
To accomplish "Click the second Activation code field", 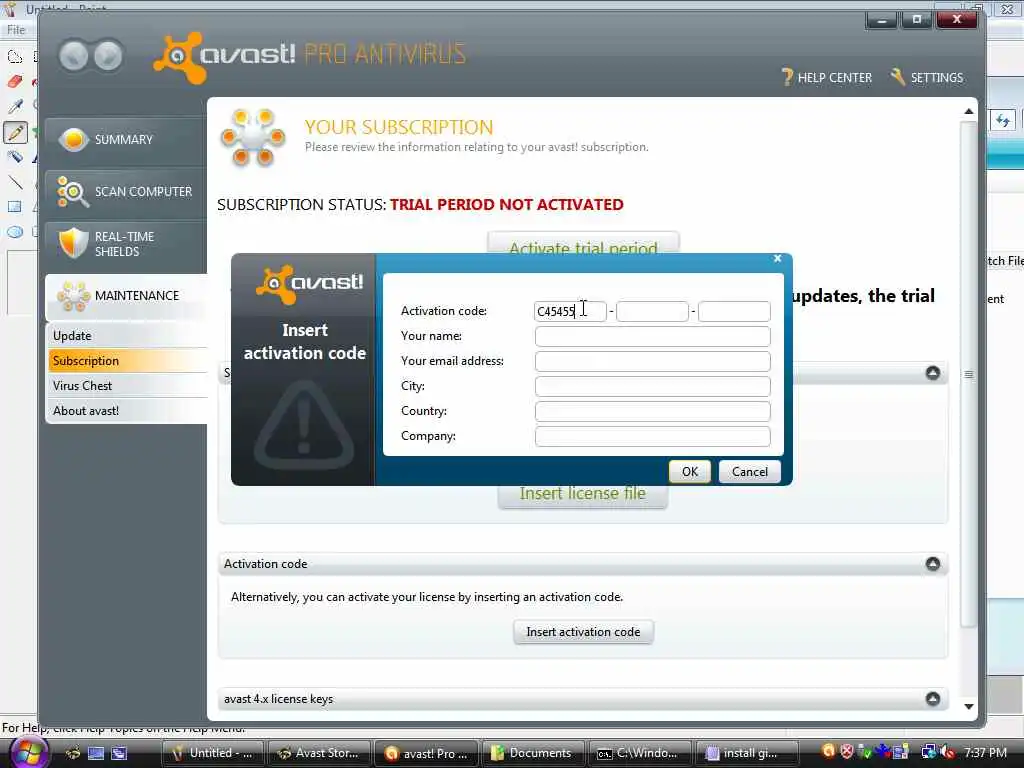I will (x=652, y=312).
